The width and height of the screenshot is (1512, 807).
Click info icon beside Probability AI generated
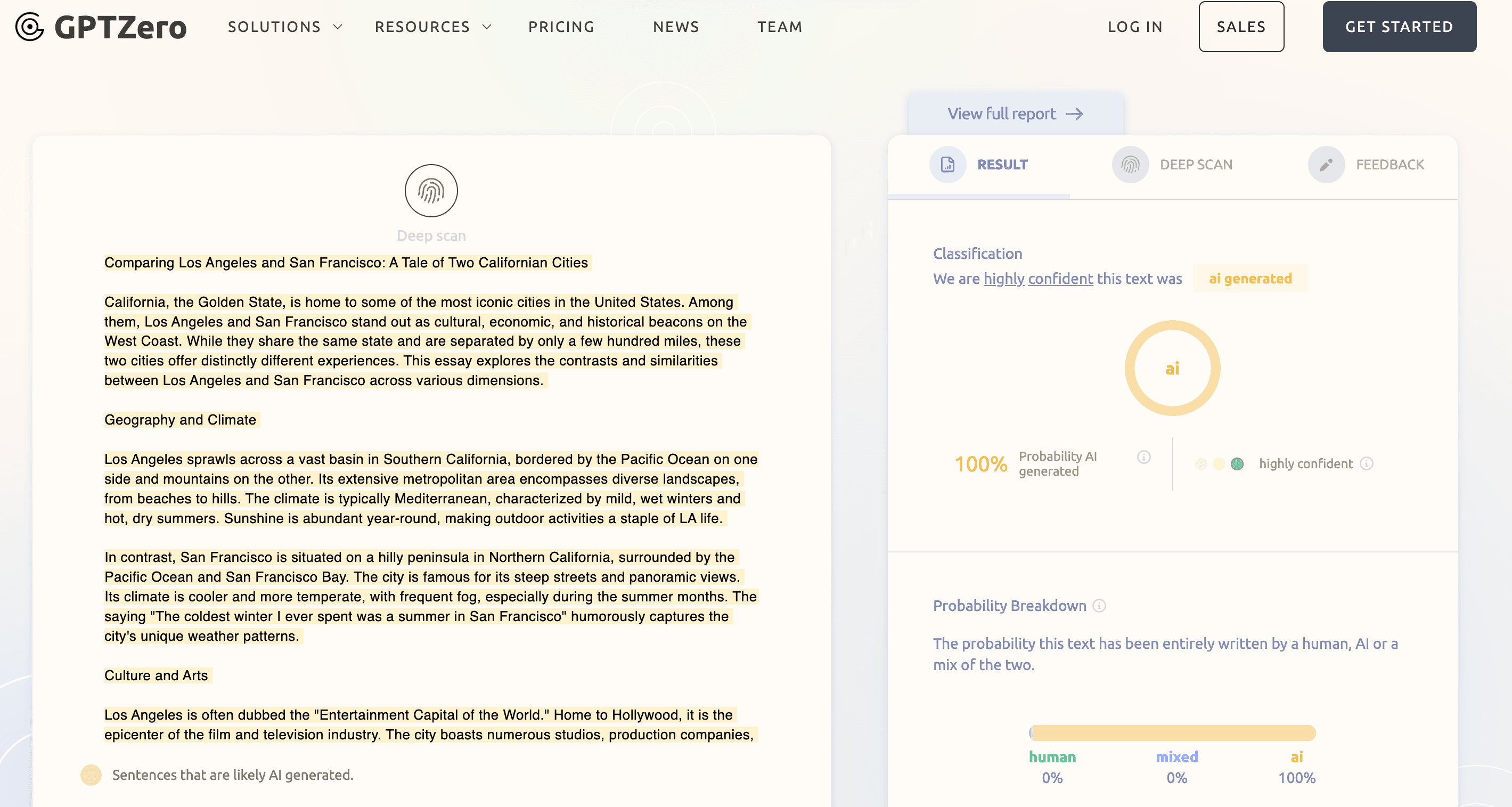pyautogui.click(x=1143, y=457)
